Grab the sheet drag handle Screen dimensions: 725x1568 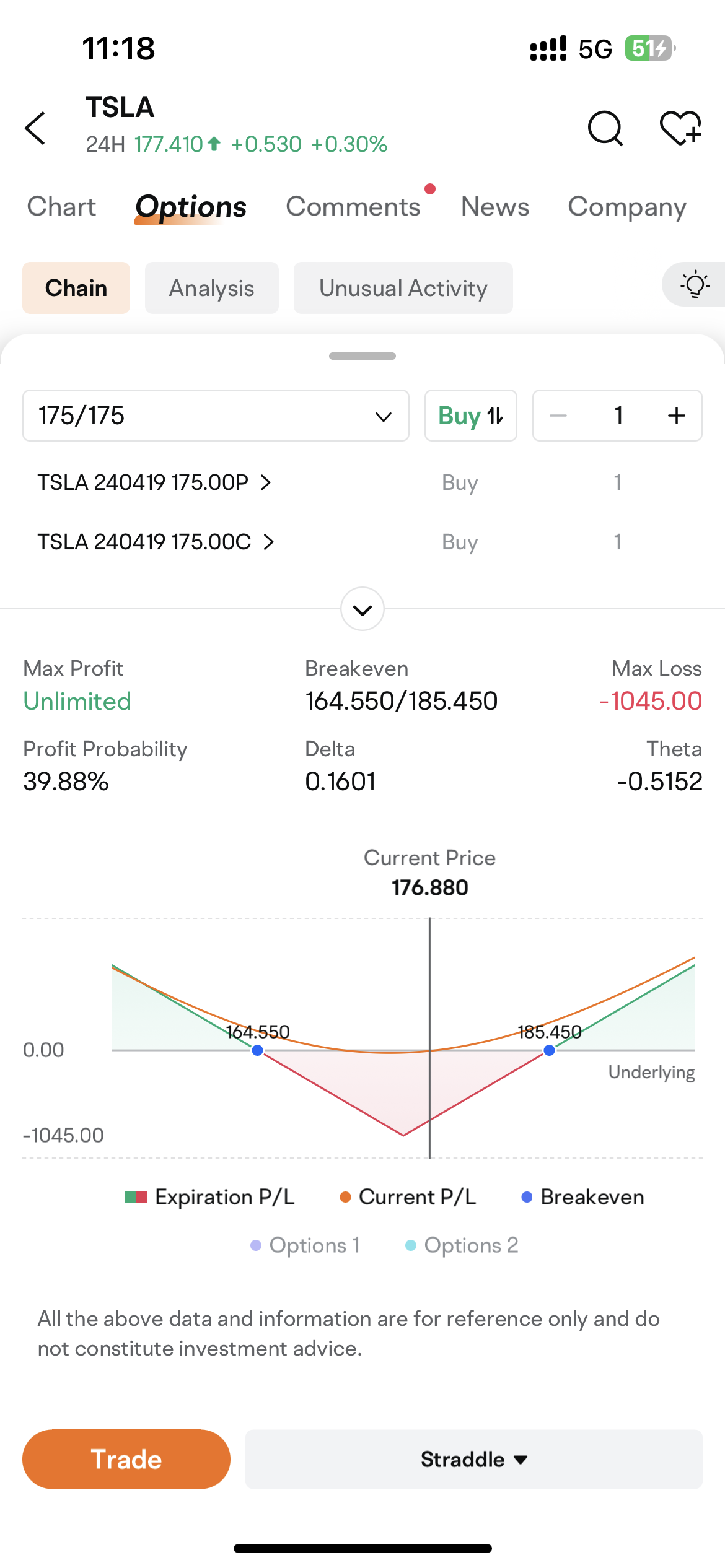tap(362, 356)
